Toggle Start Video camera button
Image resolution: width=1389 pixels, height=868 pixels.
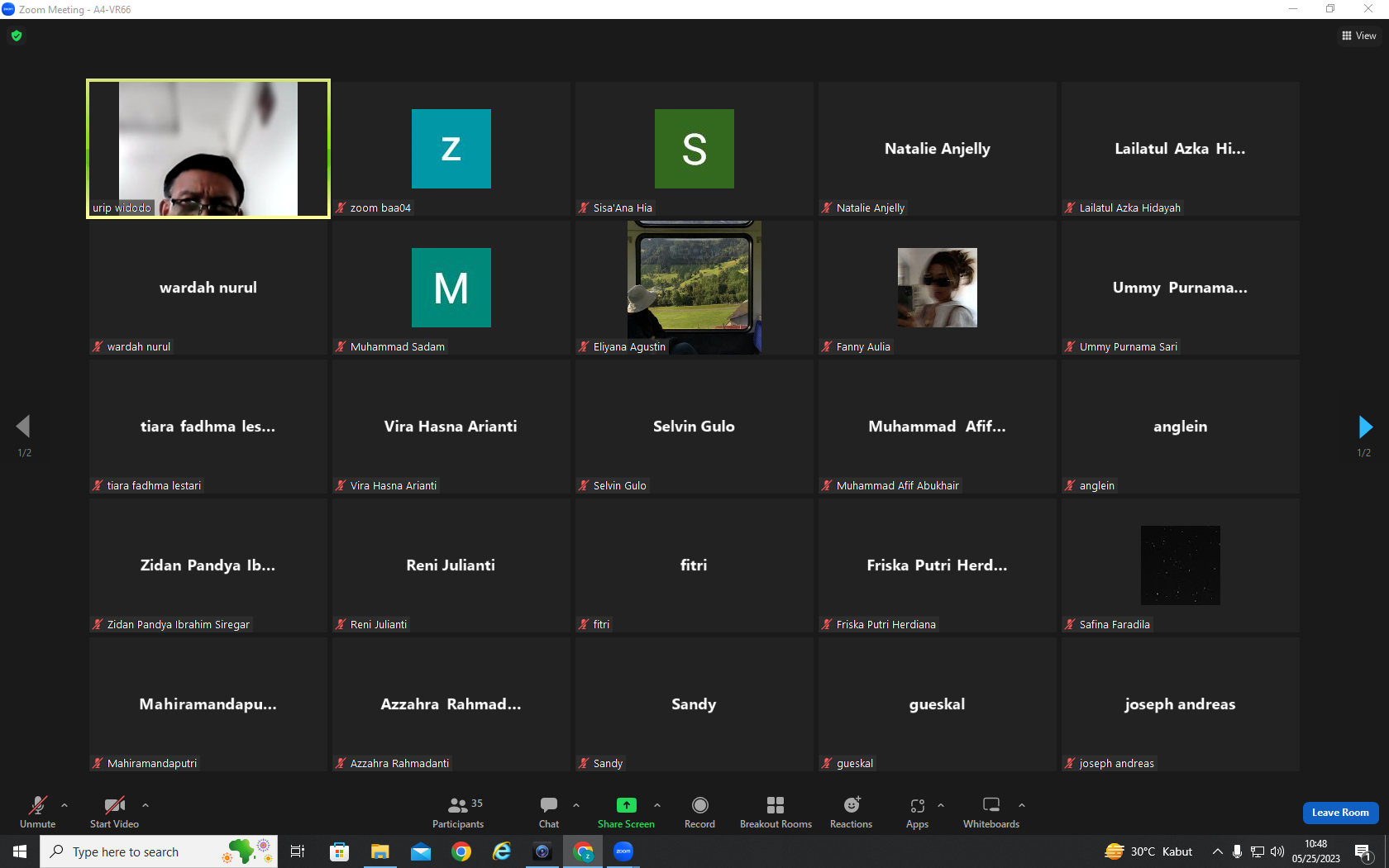click(114, 812)
